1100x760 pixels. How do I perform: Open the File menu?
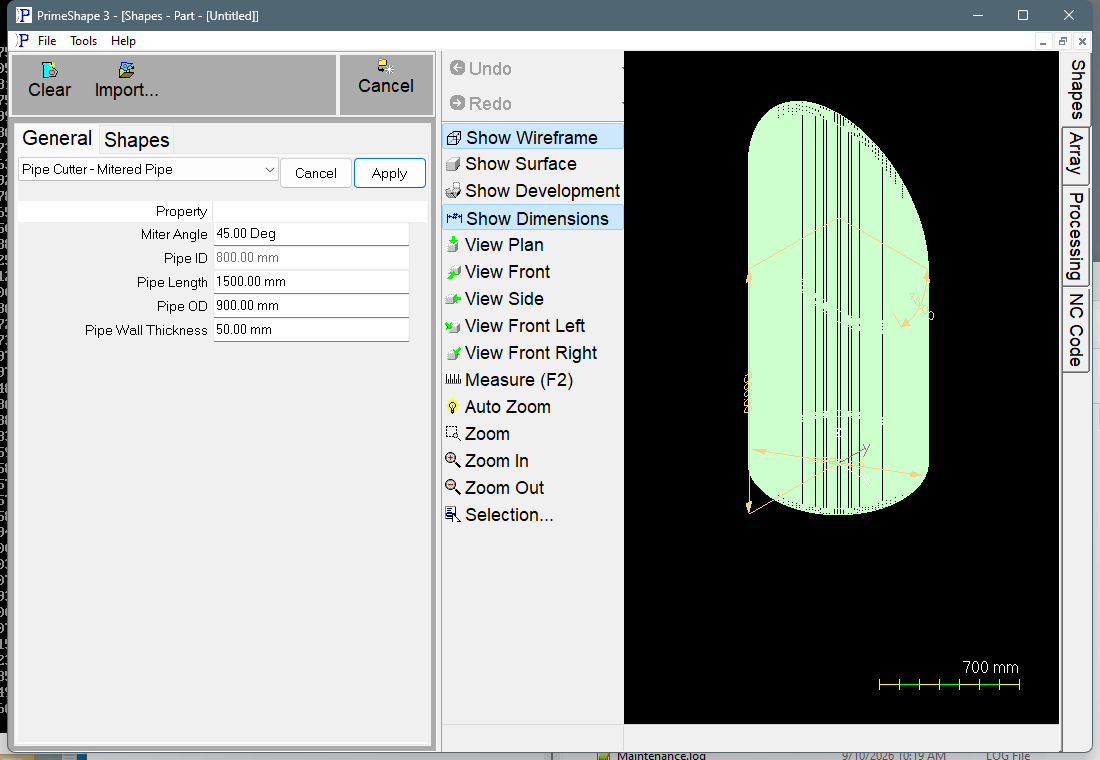coord(47,41)
